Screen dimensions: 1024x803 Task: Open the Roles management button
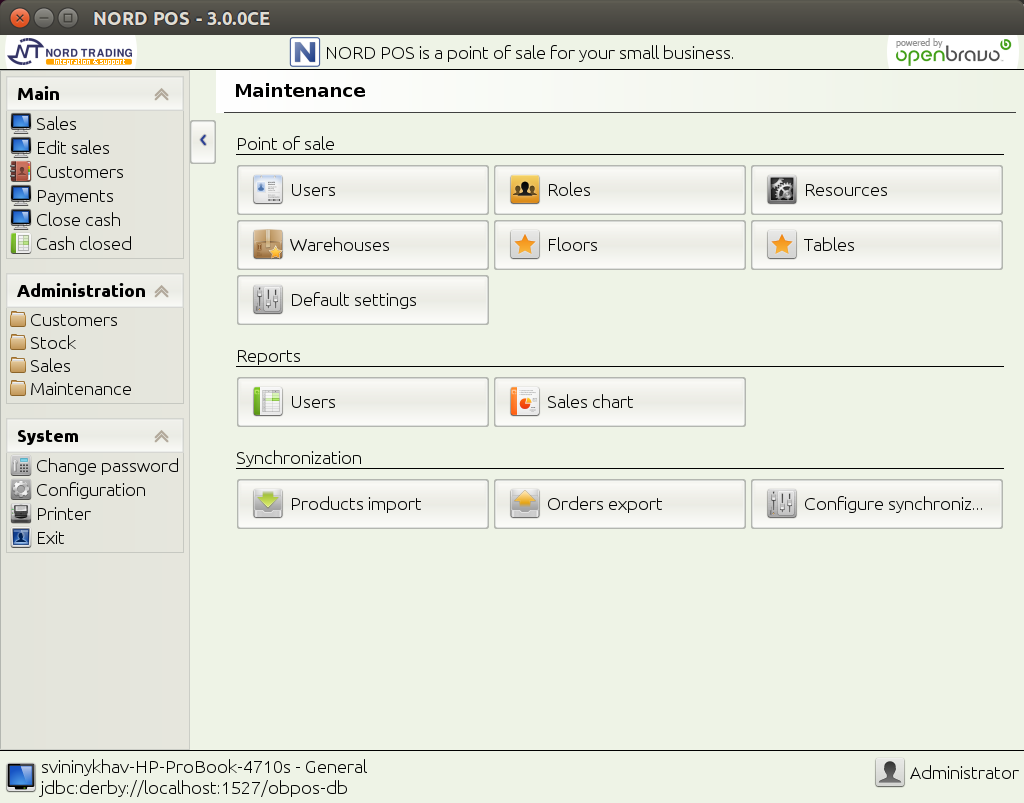619,189
